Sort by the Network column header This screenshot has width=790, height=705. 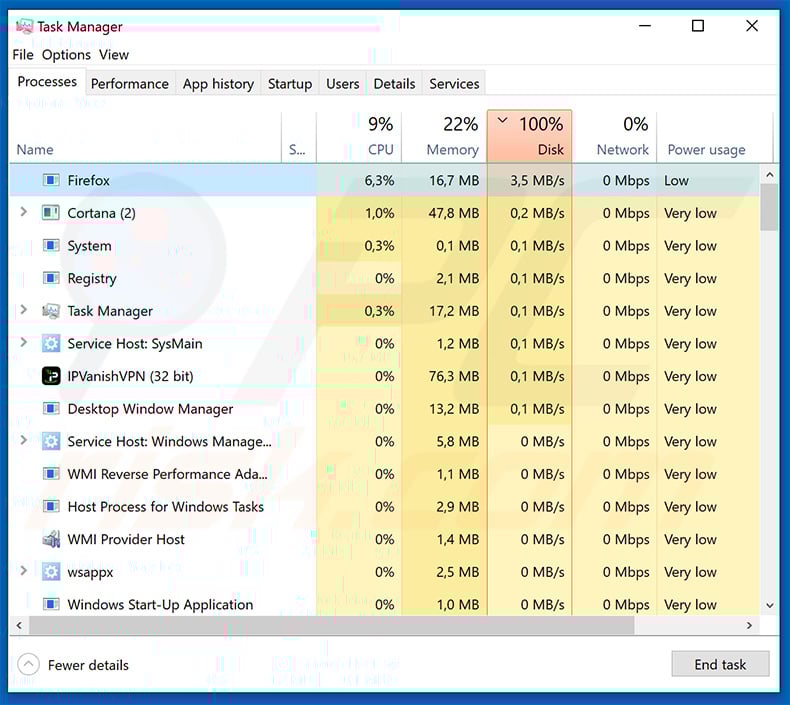point(614,137)
